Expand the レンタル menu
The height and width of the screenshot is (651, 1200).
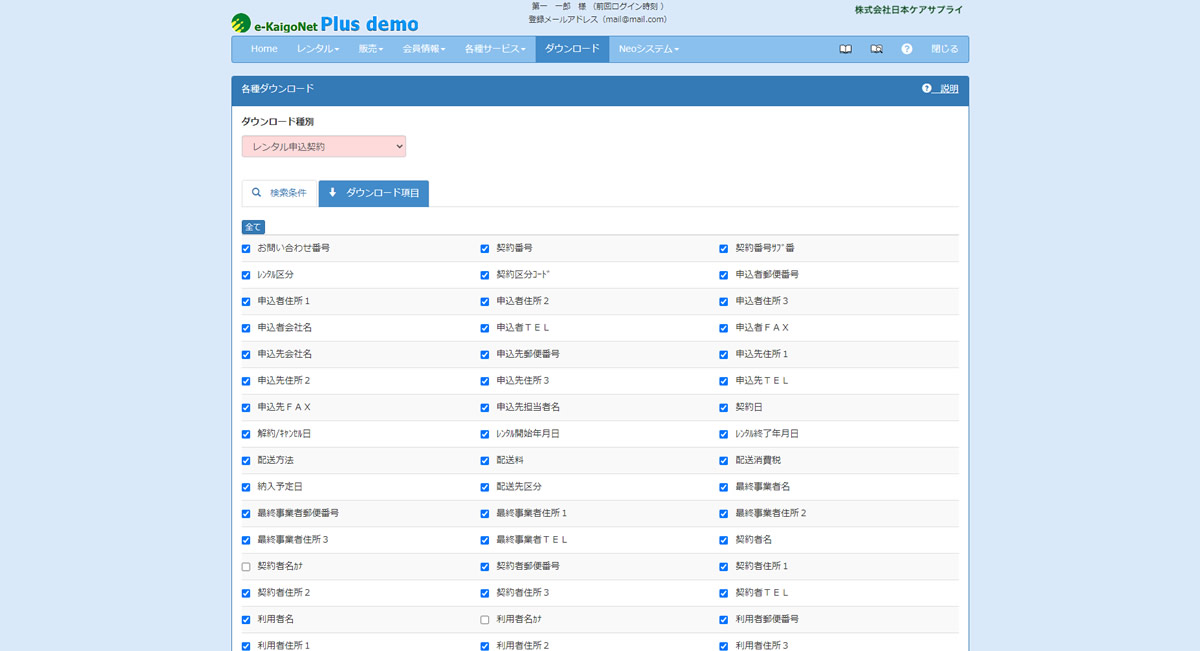click(318, 49)
